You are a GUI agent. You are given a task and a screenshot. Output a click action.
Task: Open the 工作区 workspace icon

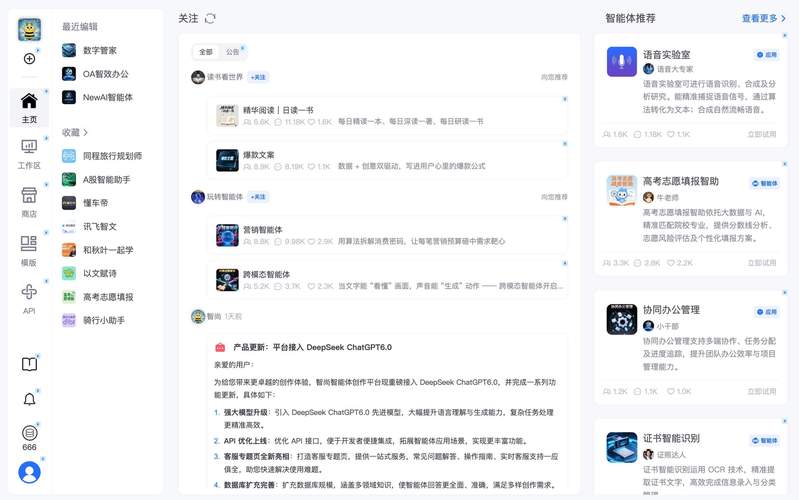coord(29,147)
